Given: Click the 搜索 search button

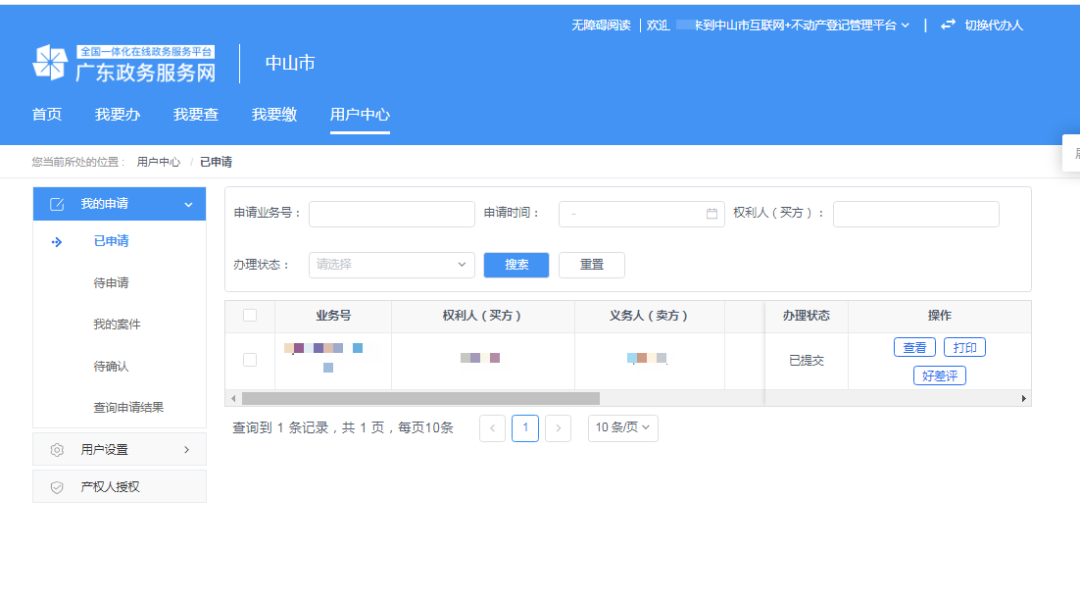Looking at the screenshot, I should (x=516, y=264).
